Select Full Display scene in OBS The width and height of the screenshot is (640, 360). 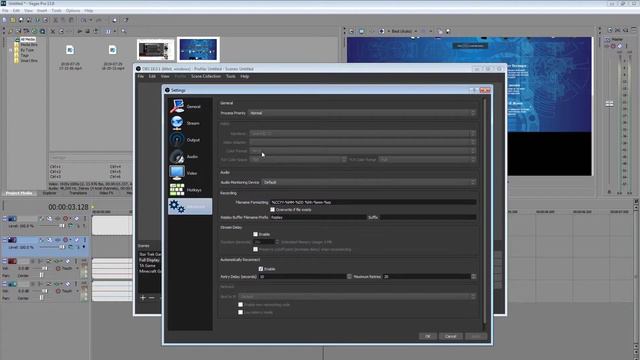point(149,260)
